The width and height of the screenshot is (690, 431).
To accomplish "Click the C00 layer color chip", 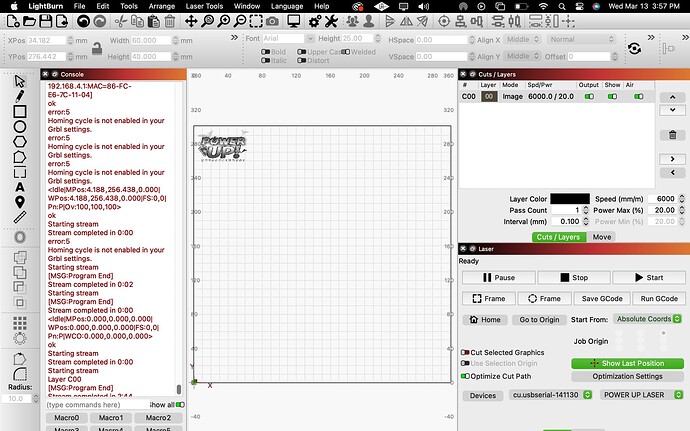I will [489, 96].
